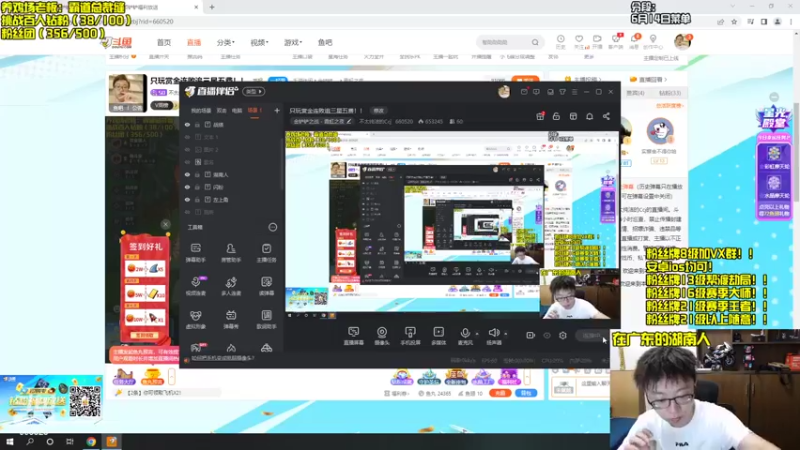Open 关注 heart icon on Douyu header

click(x=579, y=41)
